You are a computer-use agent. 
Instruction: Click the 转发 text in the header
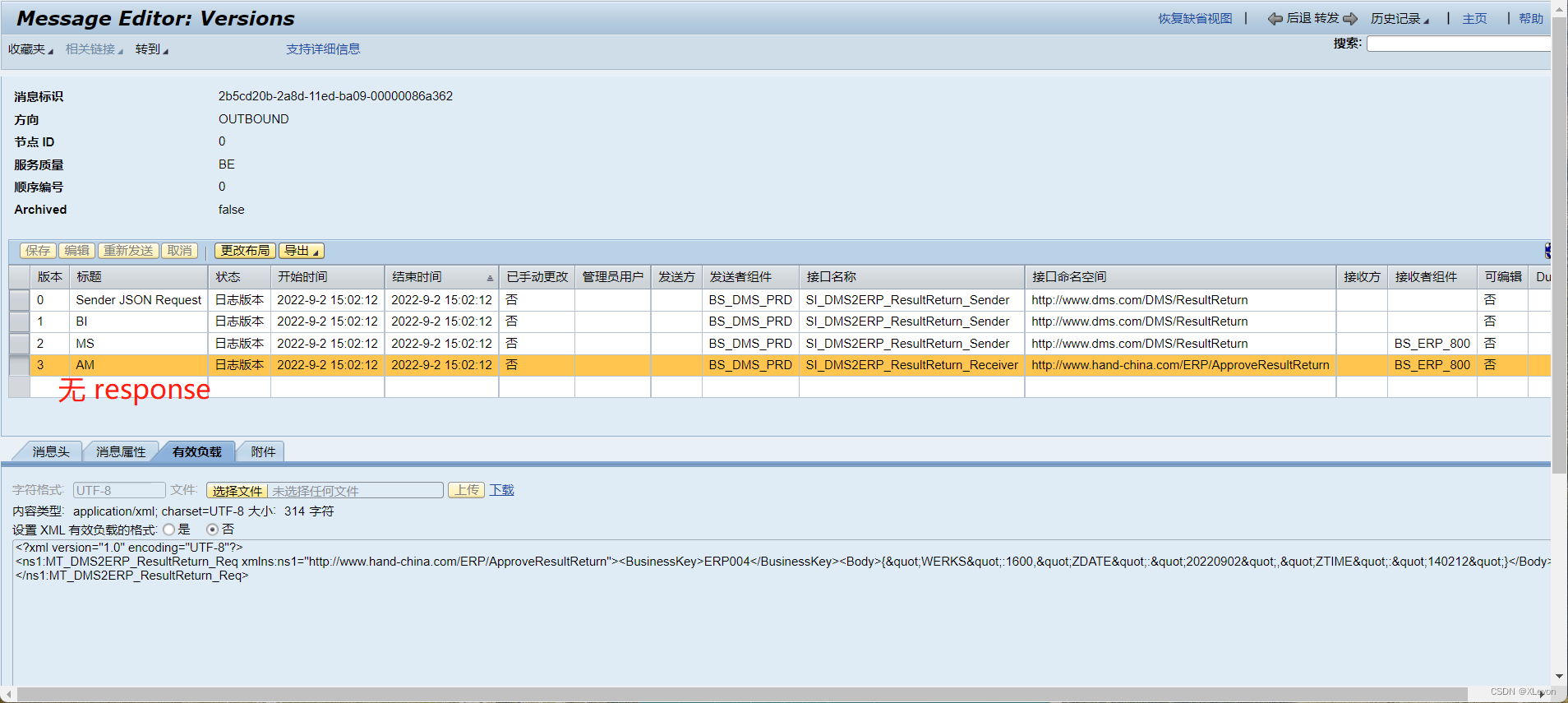click(1326, 18)
